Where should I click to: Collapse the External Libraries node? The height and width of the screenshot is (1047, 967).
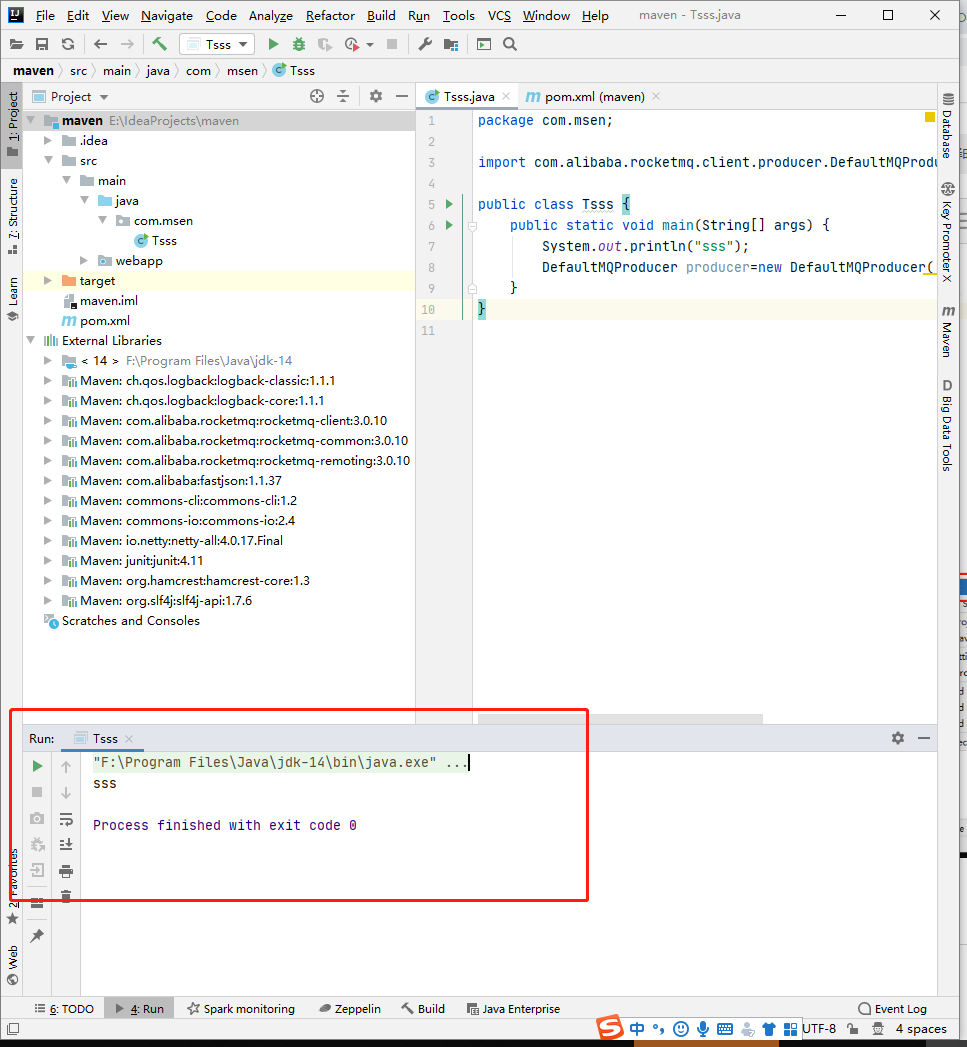coord(31,340)
